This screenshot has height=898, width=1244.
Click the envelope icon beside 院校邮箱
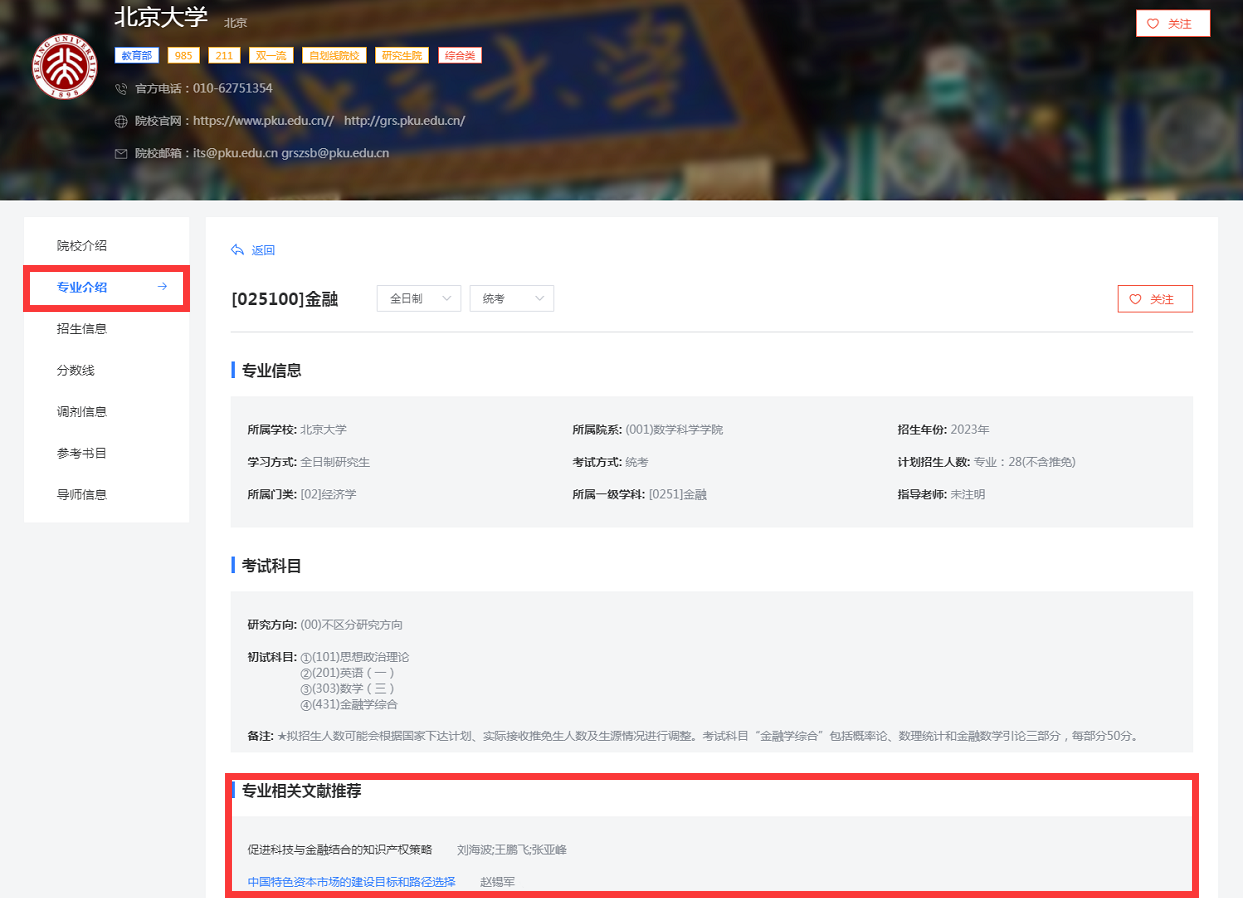(x=121, y=154)
